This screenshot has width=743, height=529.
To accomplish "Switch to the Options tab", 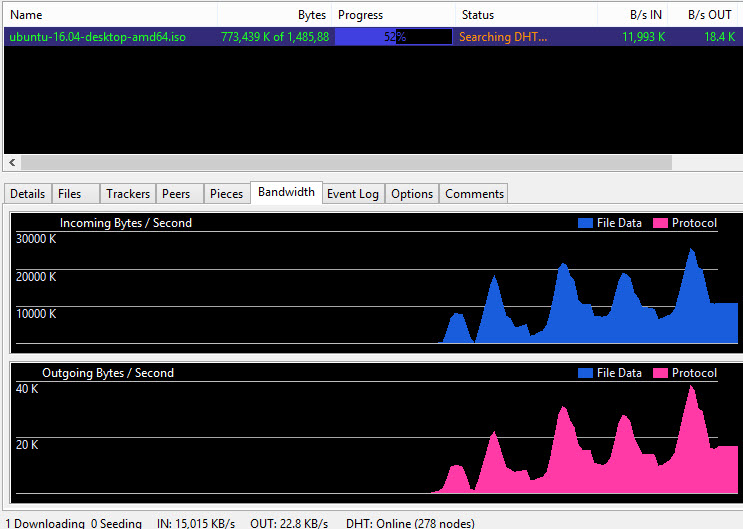I will tap(412, 194).
